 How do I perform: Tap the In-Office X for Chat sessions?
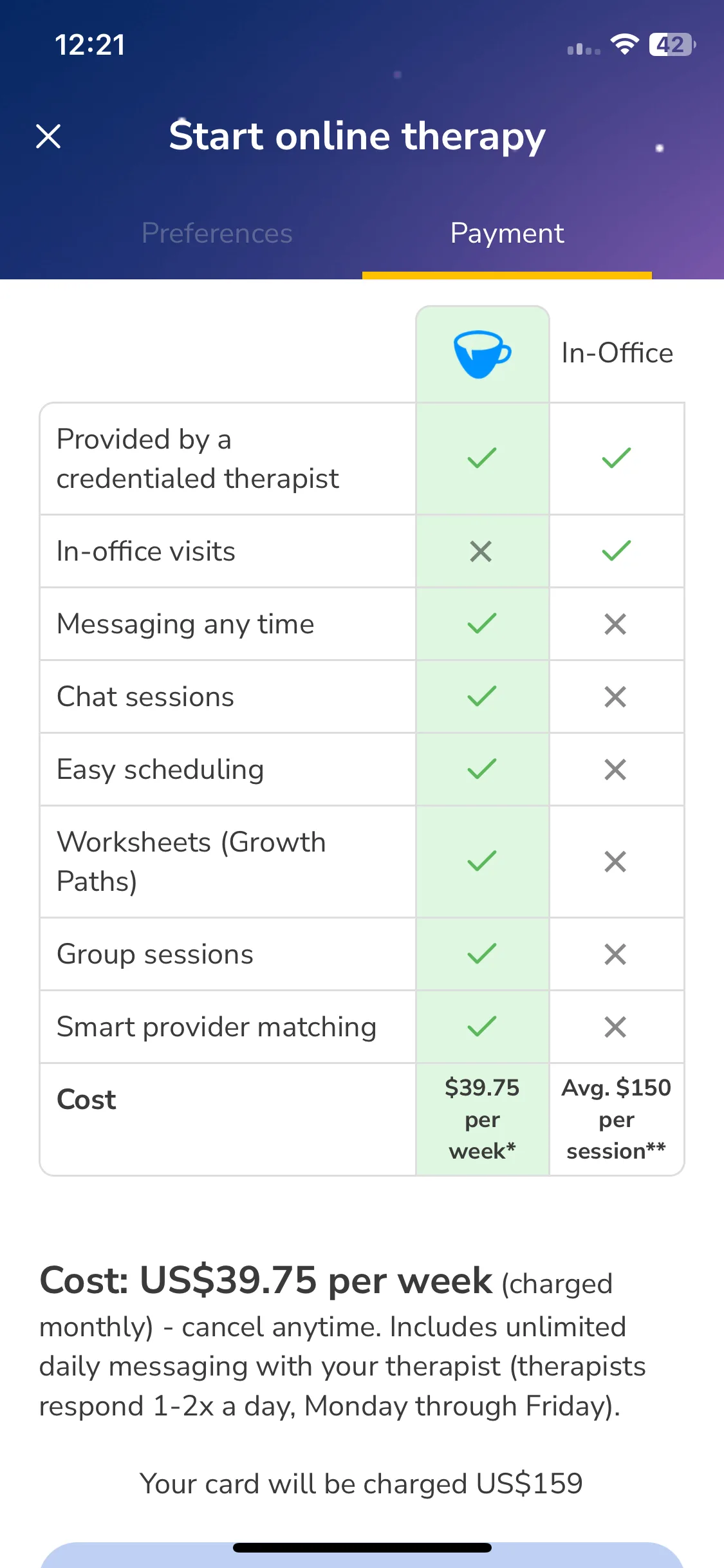click(x=615, y=696)
